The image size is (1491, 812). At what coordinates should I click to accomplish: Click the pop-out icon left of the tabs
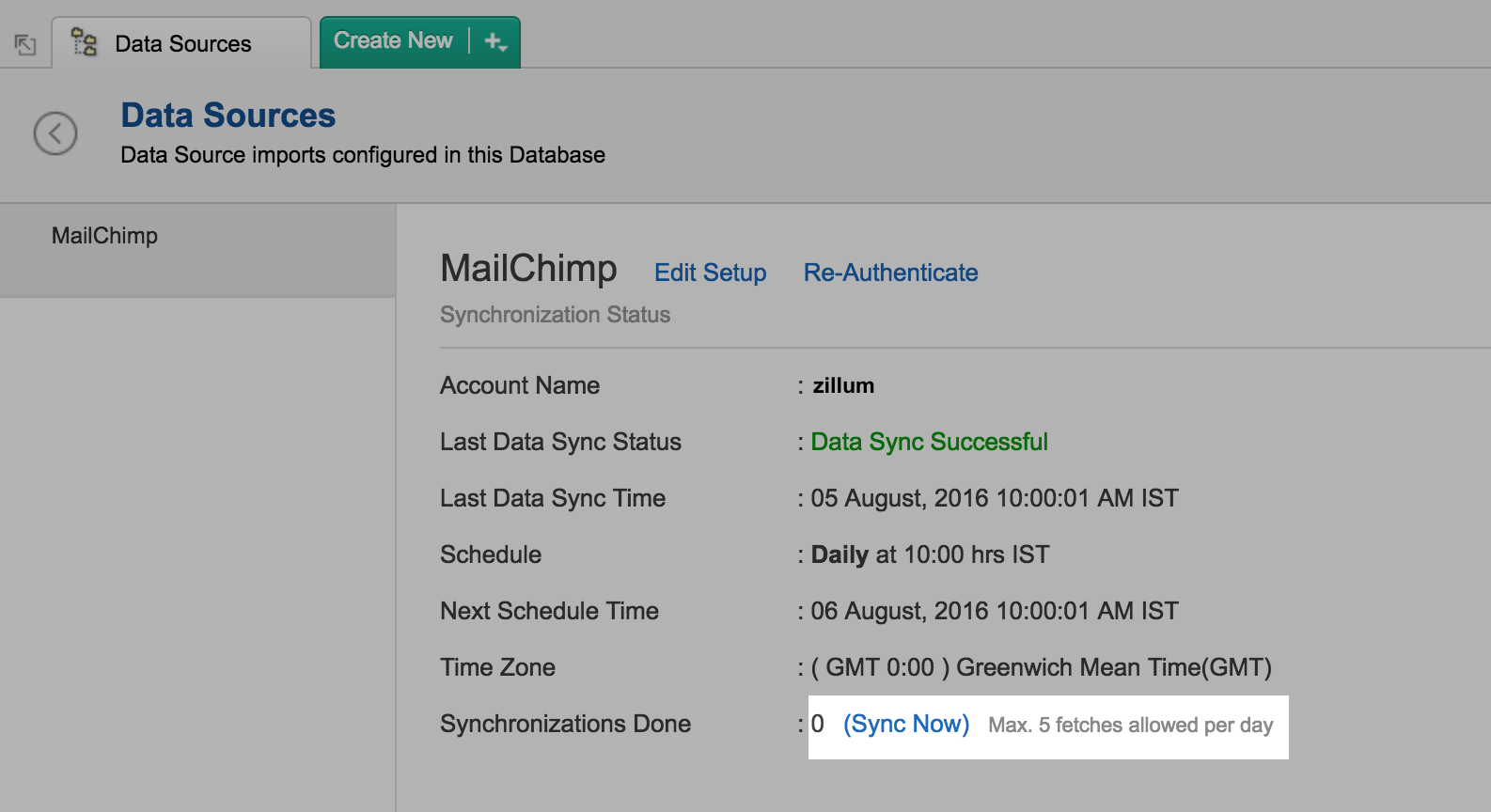pos(25,44)
